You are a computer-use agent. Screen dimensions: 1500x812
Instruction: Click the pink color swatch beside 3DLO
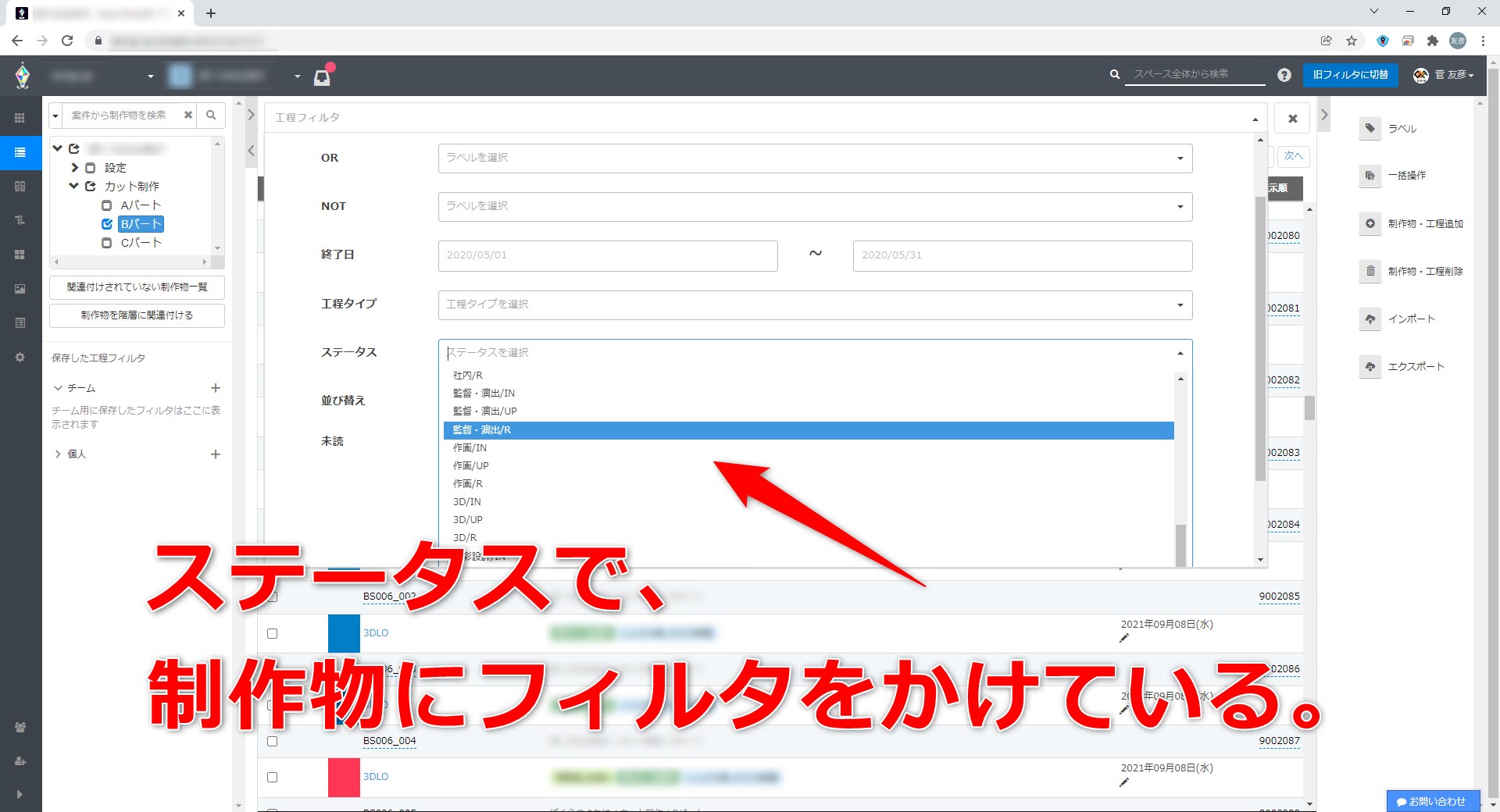[x=344, y=777]
